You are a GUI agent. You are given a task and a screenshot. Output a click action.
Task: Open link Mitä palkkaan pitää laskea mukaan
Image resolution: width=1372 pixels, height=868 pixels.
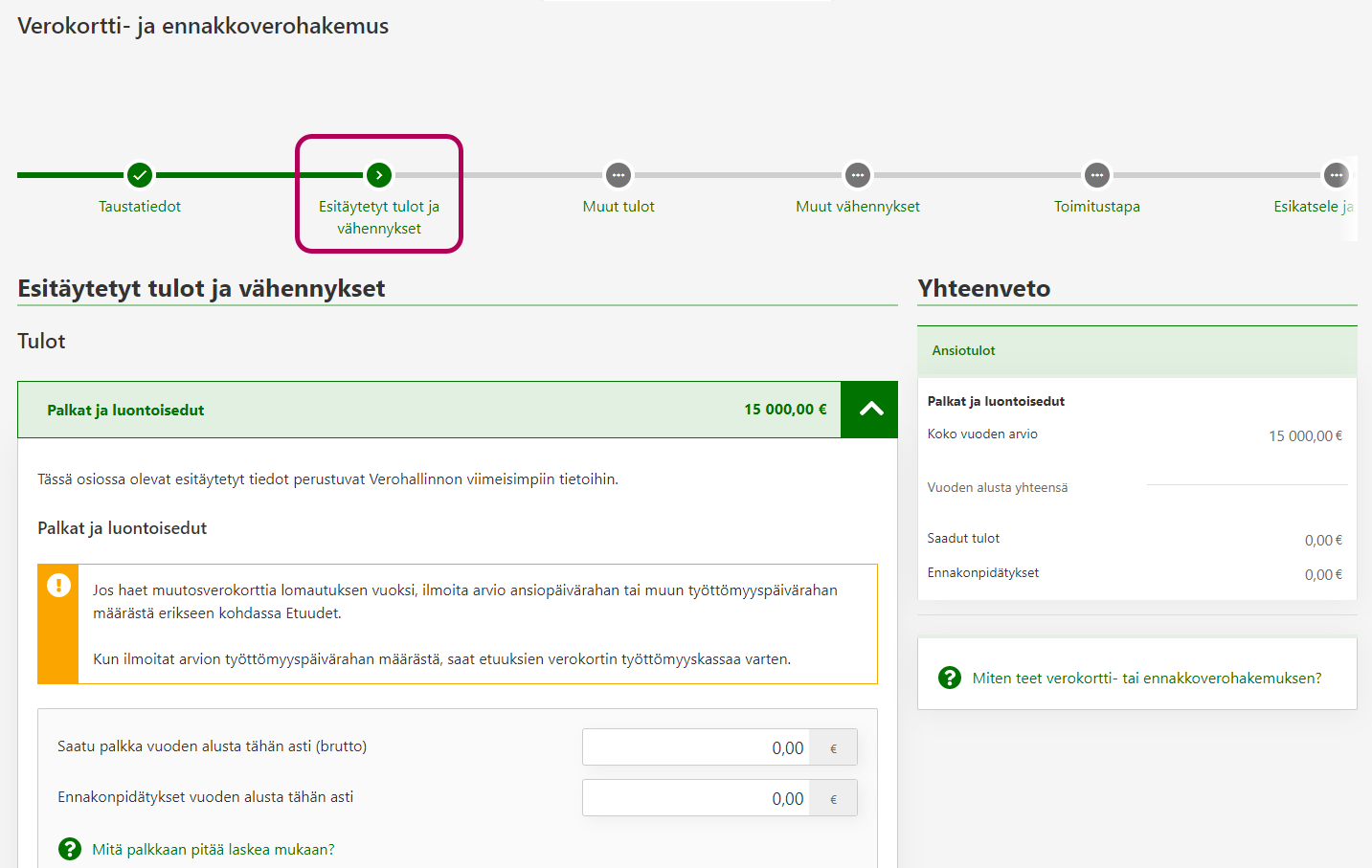[x=214, y=850]
